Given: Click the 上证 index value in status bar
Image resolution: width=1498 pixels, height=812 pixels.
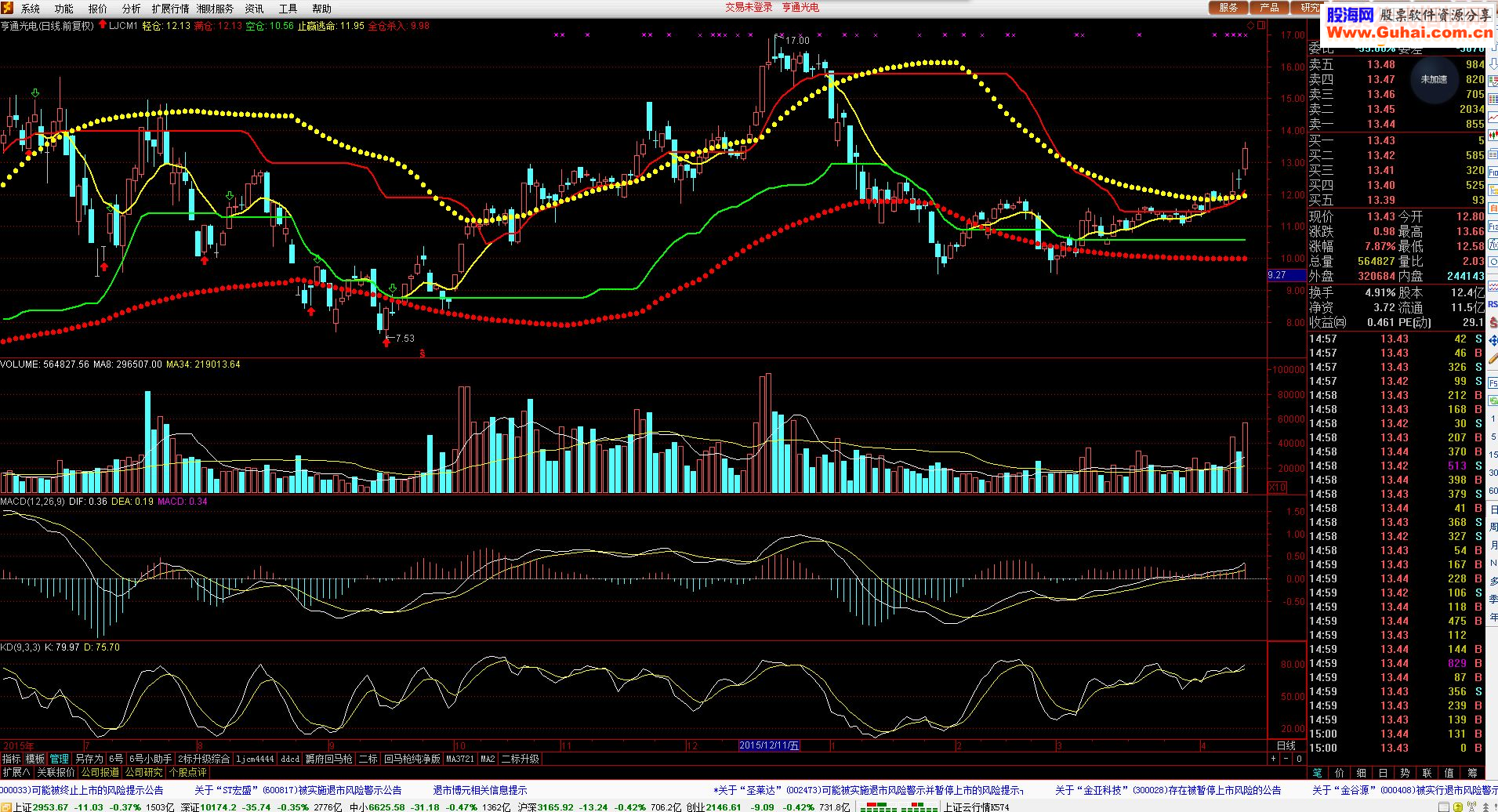Looking at the screenshot, I should 50,807.
